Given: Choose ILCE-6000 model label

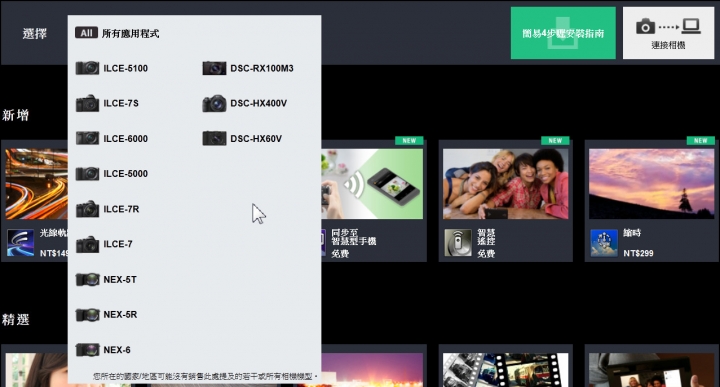Looking at the screenshot, I should point(125,139).
